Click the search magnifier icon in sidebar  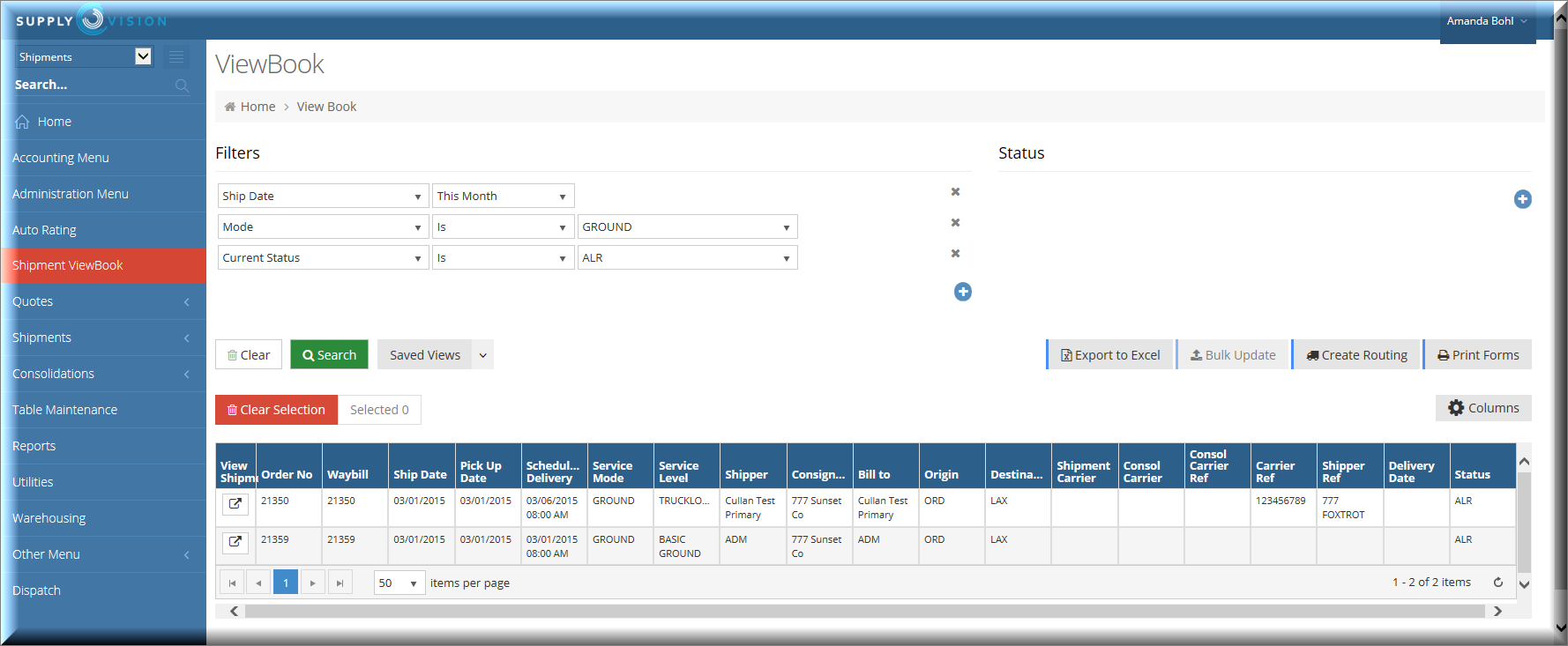(183, 85)
